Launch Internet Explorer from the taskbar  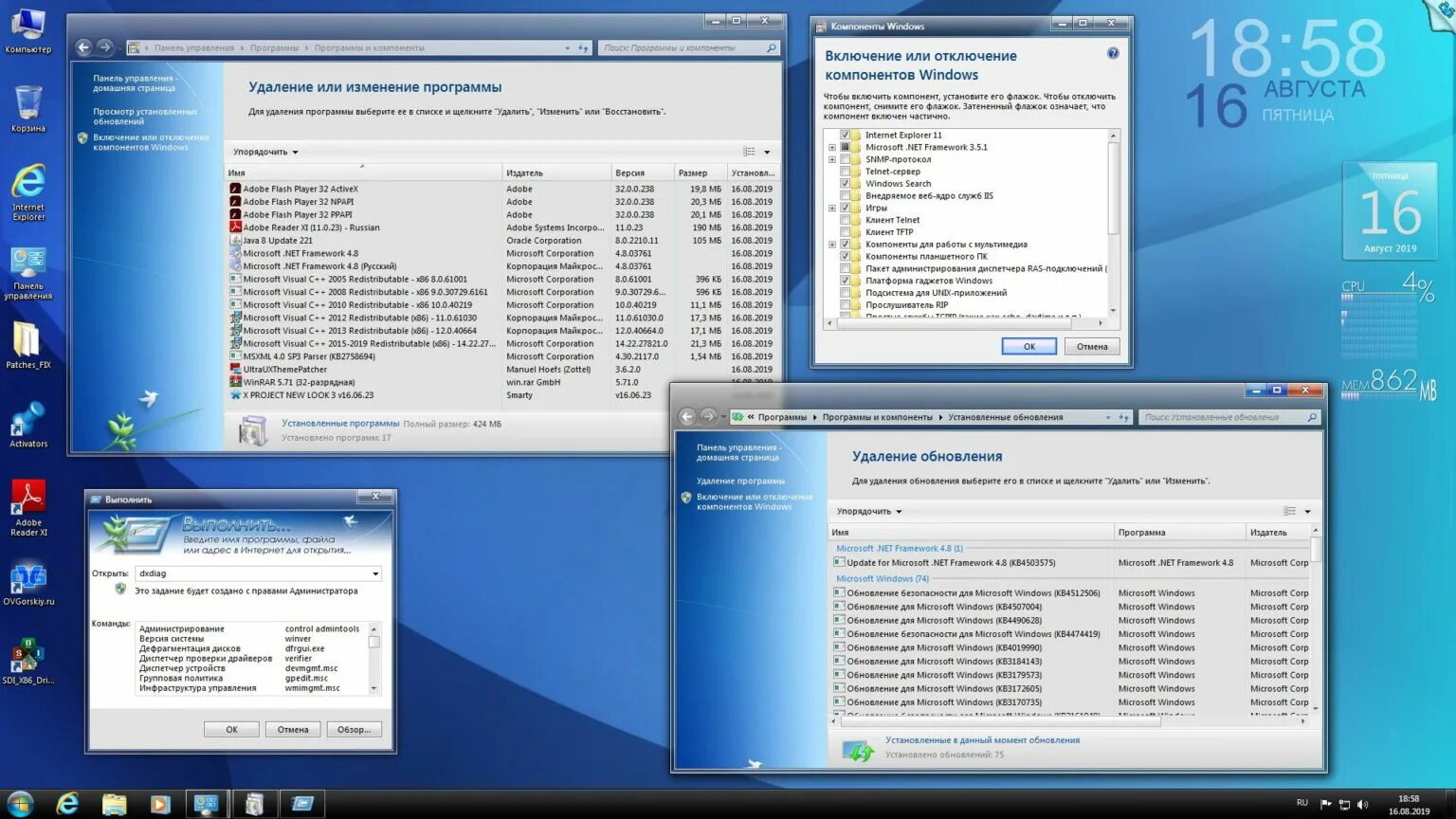tap(66, 804)
